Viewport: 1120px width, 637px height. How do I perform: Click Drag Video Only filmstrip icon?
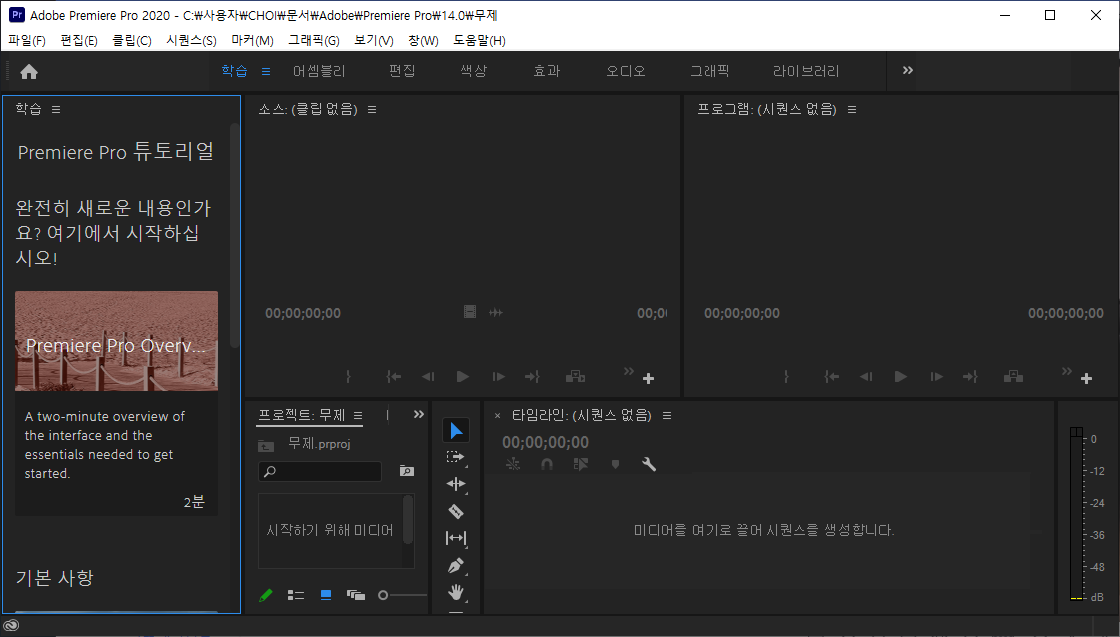tap(469, 312)
